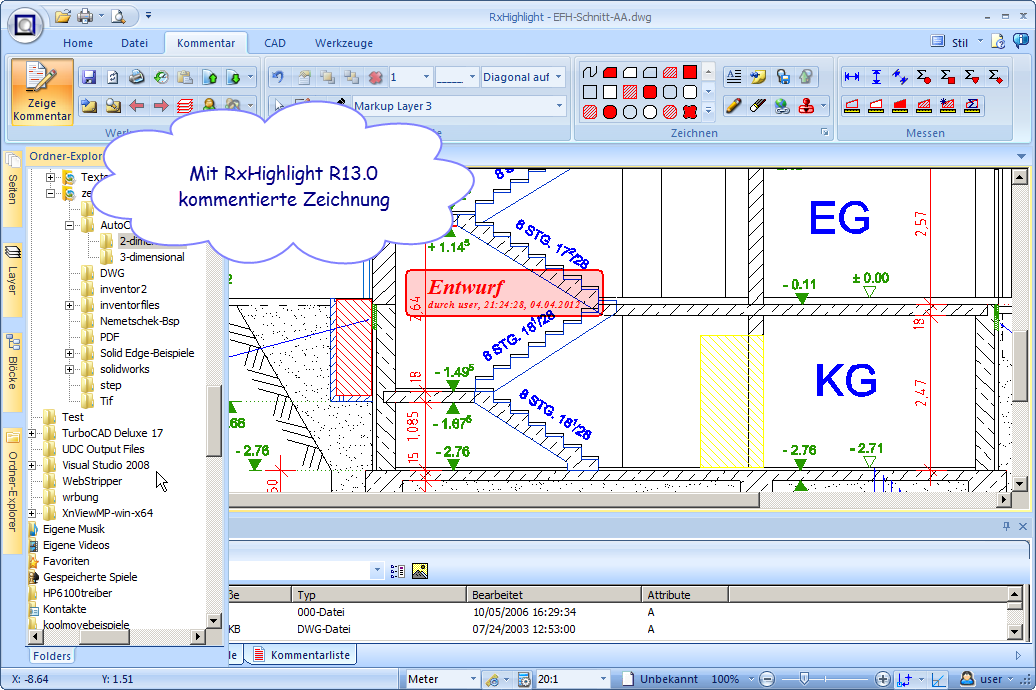Measure aligned diagonal distance tool
1036x690 pixels.
coord(900,77)
